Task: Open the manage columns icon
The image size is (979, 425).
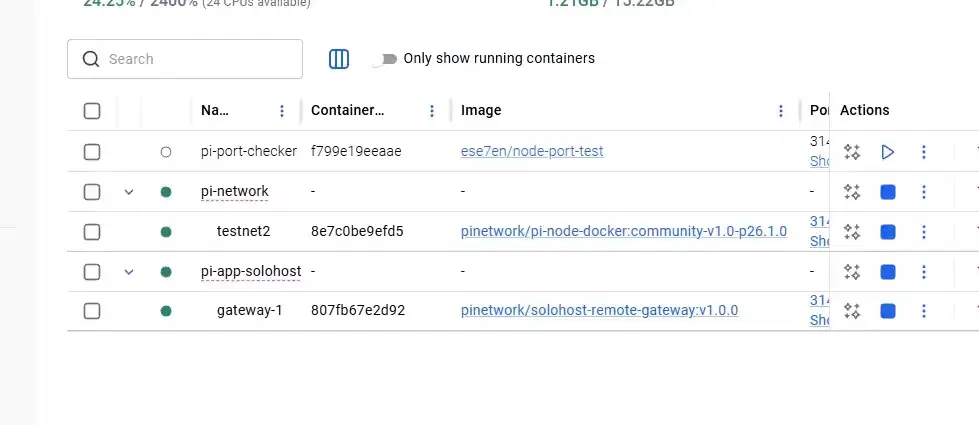Action: [x=339, y=59]
